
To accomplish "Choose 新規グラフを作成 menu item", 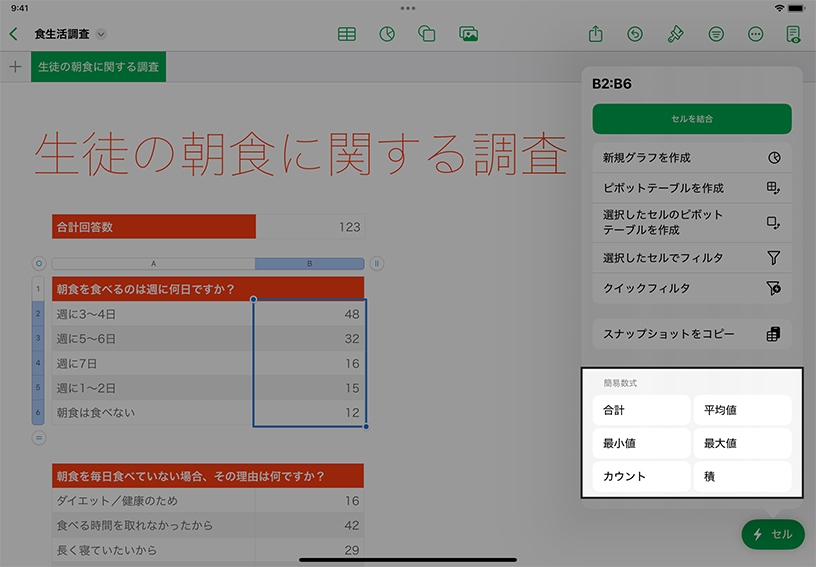I will pyautogui.click(x=691, y=158).
